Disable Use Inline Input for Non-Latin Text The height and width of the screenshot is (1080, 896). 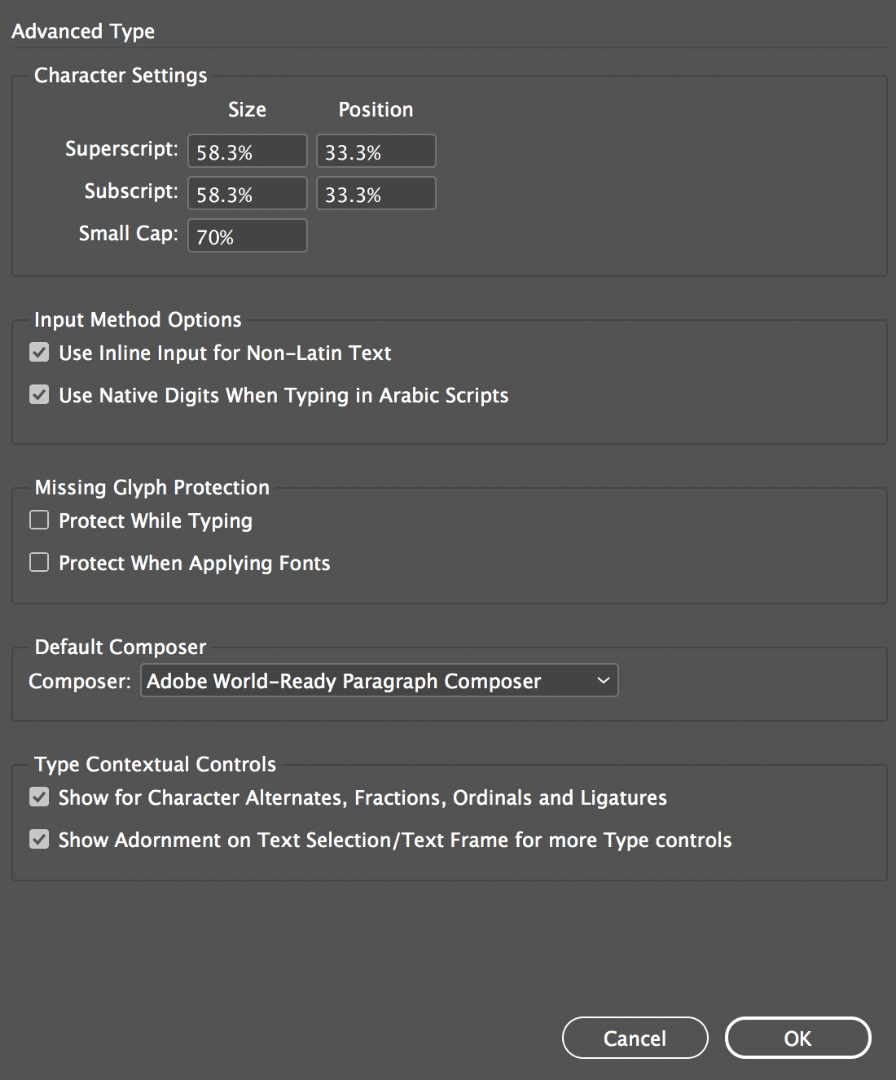click(x=39, y=353)
